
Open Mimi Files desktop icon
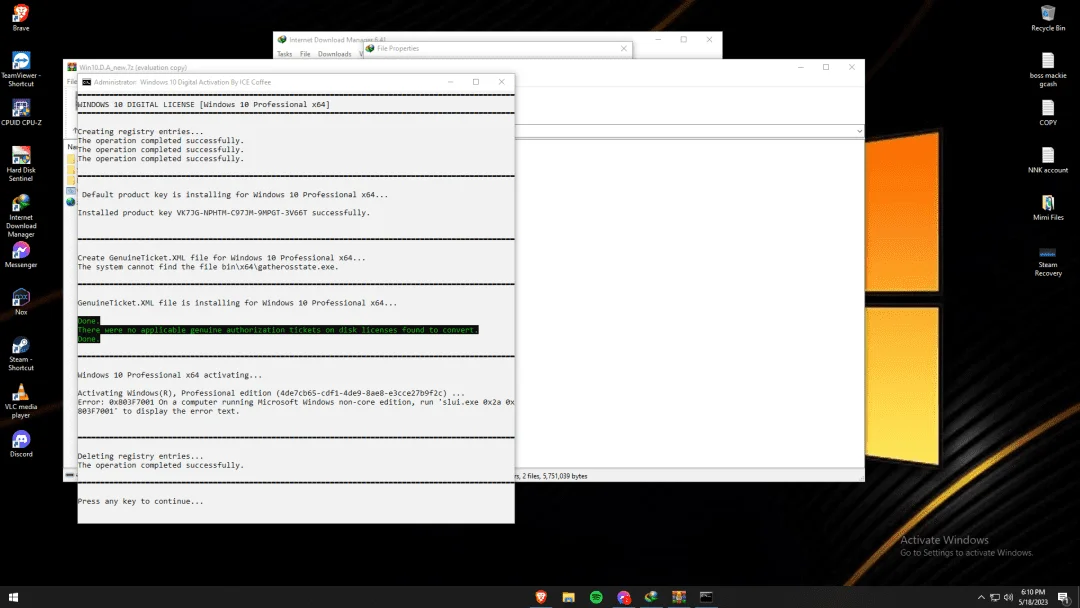pyautogui.click(x=1048, y=208)
